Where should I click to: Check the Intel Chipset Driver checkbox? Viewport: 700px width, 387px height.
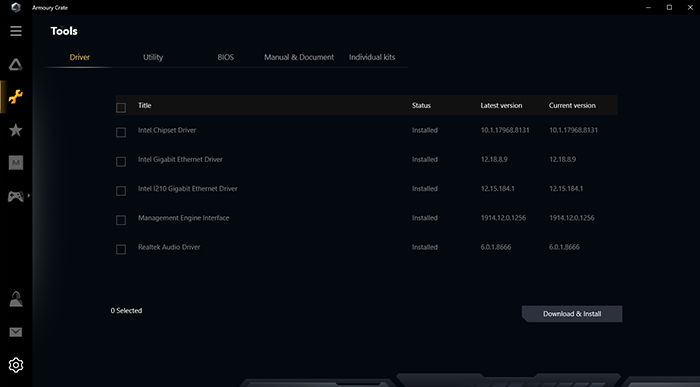pos(121,133)
